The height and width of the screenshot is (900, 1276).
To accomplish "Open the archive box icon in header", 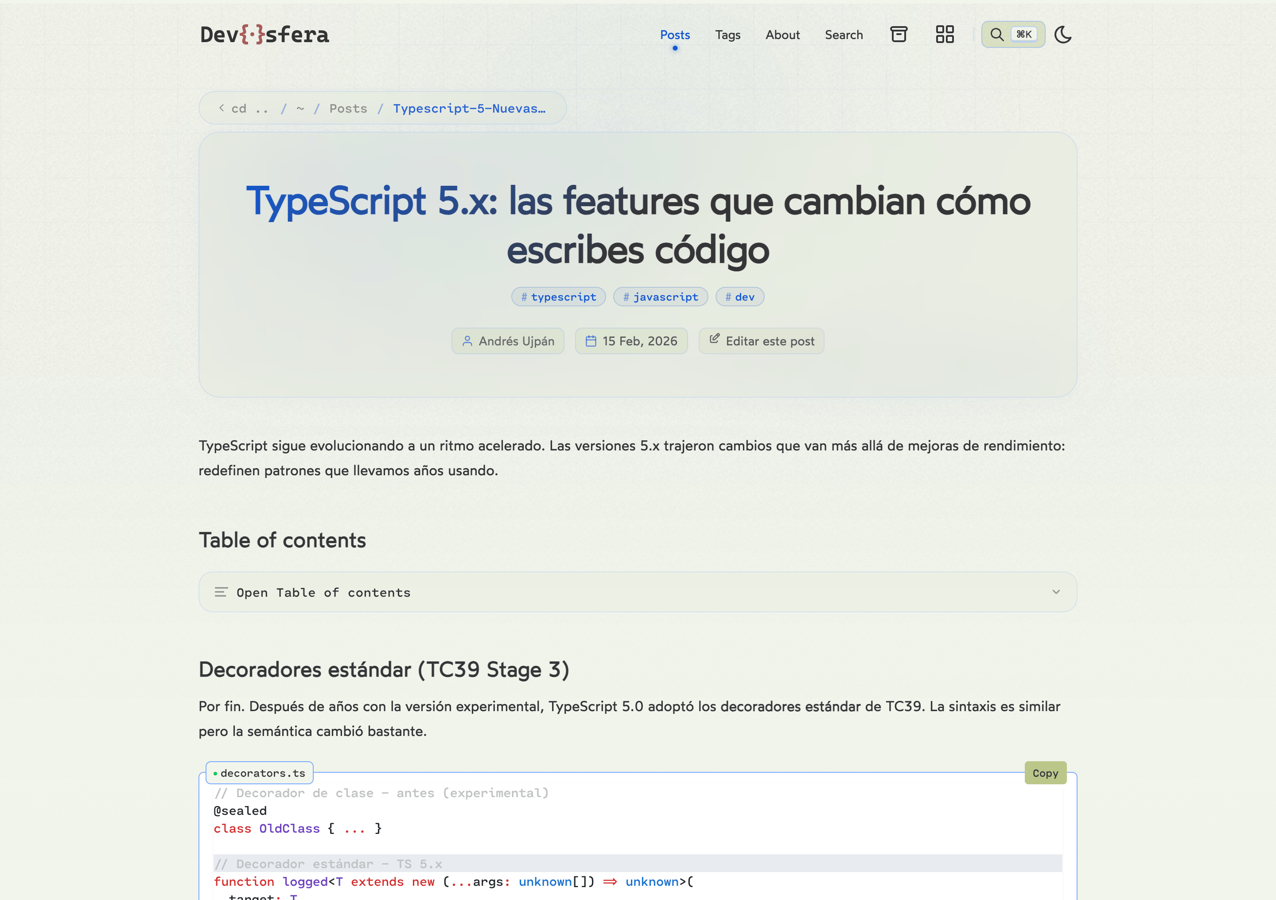I will [x=899, y=34].
